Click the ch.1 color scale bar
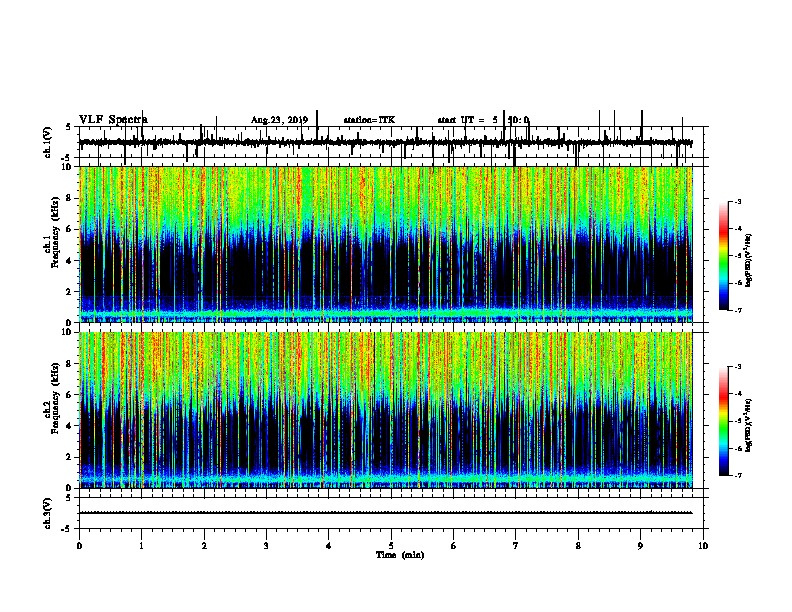This screenshot has width=792, height=612. (x=724, y=256)
